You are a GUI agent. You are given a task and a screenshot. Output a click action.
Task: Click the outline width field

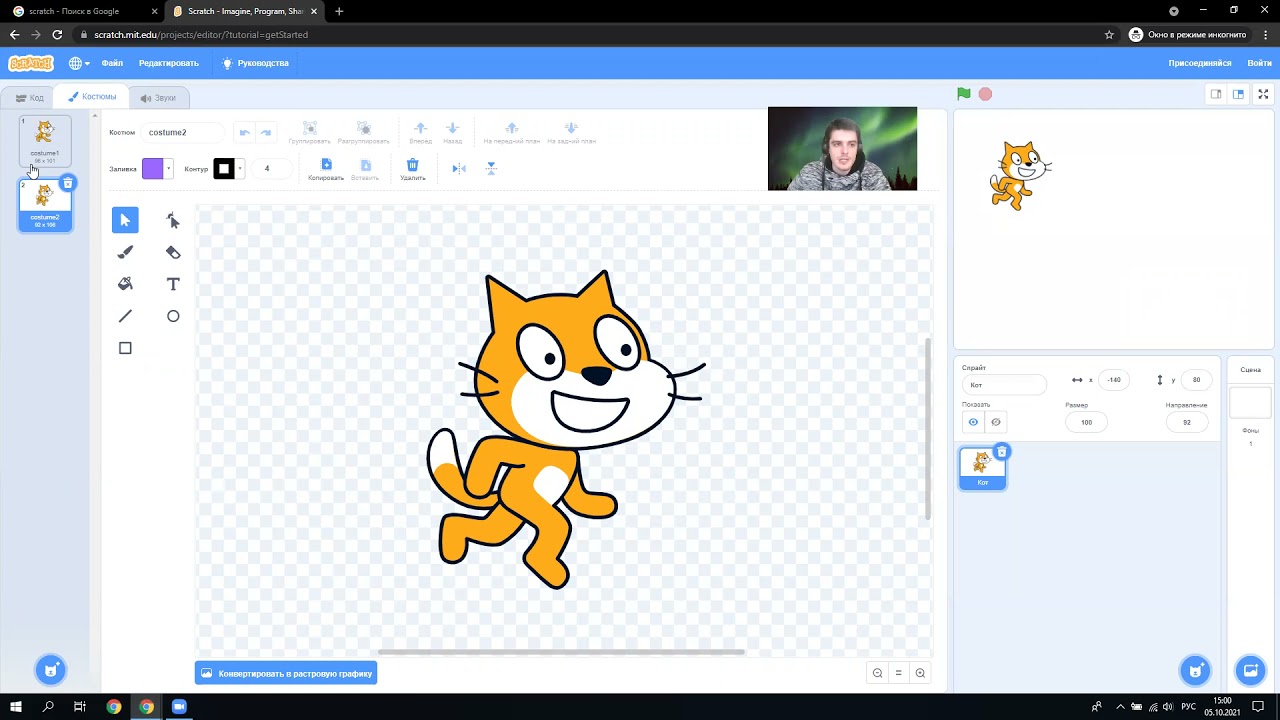tap(270, 169)
